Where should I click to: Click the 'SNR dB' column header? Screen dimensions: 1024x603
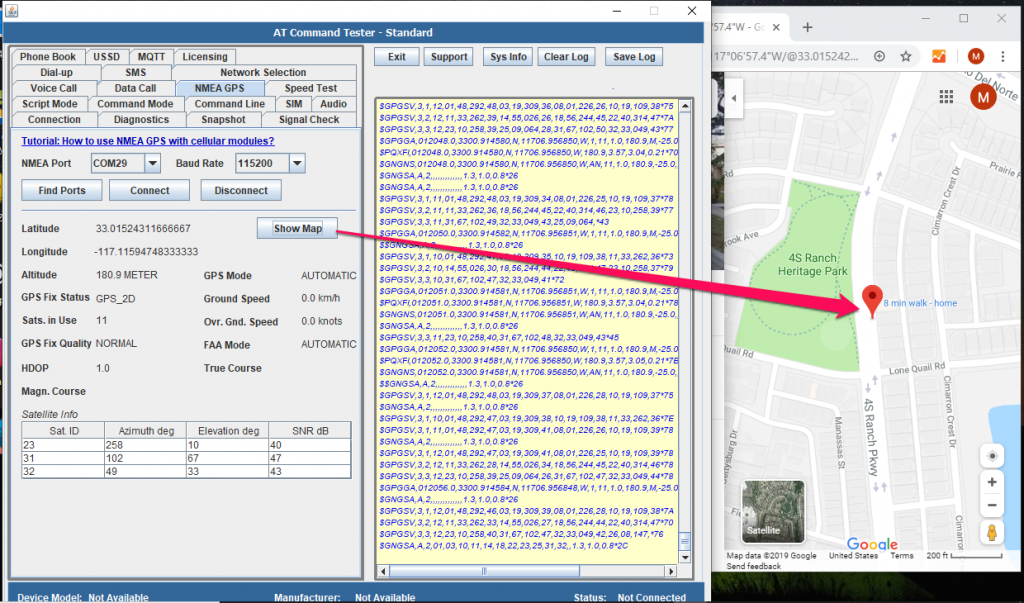(310, 431)
